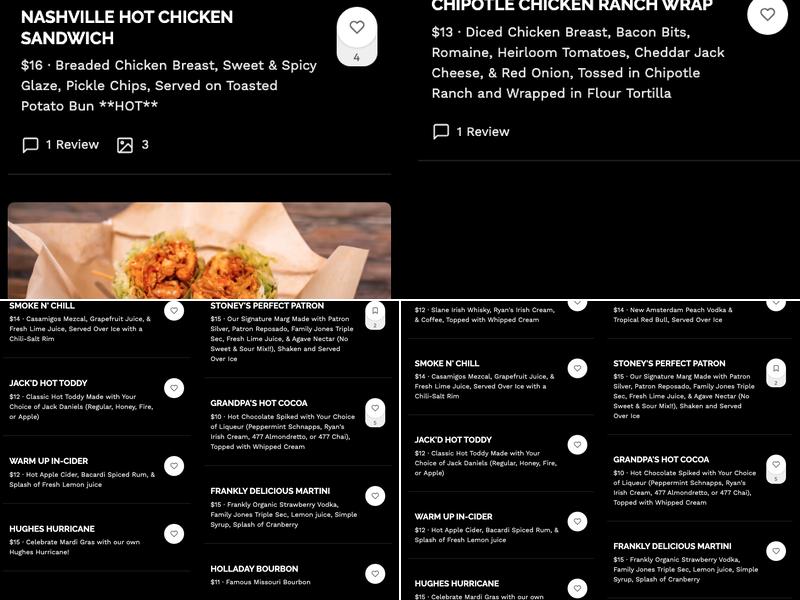Like Warm Up In-Cider in right panel
The image size is (800, 600).
click(578, 521)
